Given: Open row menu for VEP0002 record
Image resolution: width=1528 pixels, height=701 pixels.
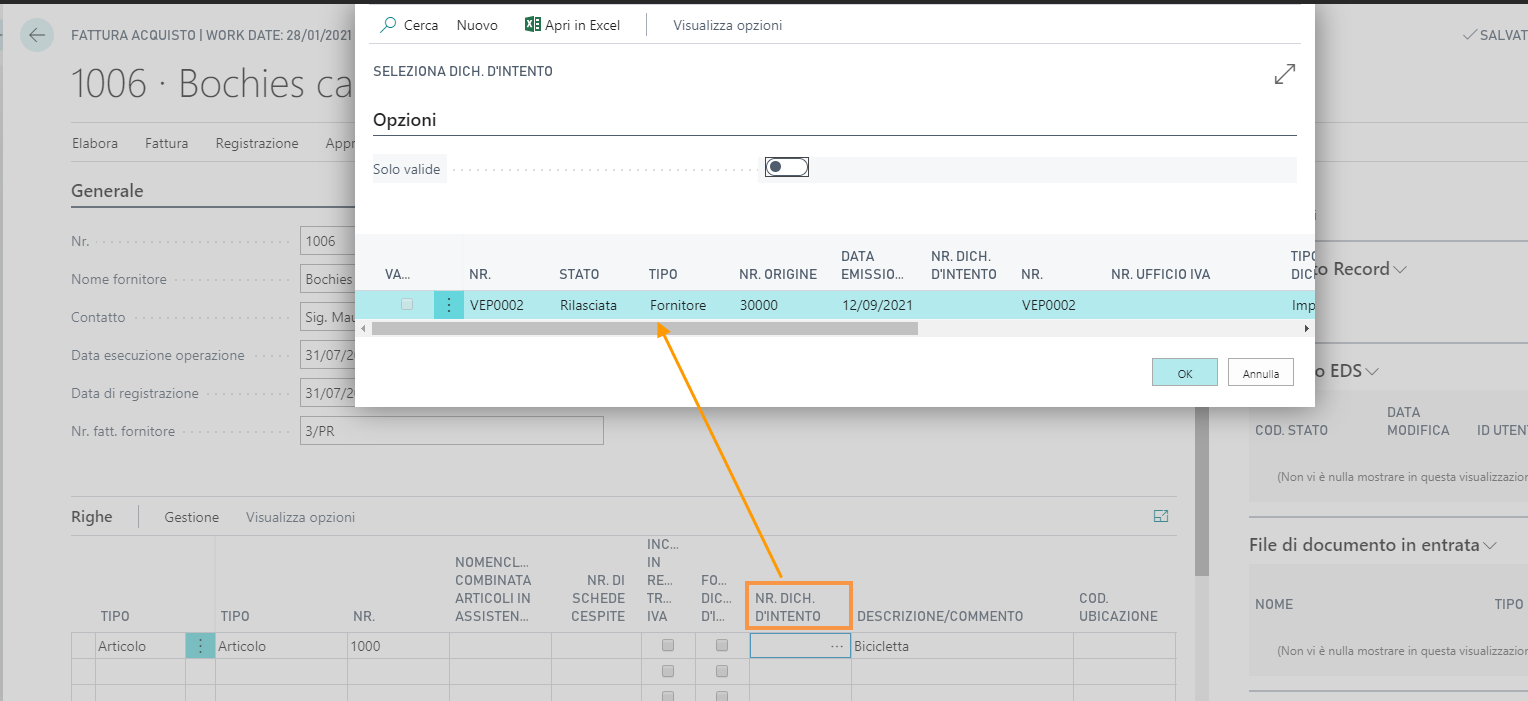Looking at the screenshot, I should (448, 305).
